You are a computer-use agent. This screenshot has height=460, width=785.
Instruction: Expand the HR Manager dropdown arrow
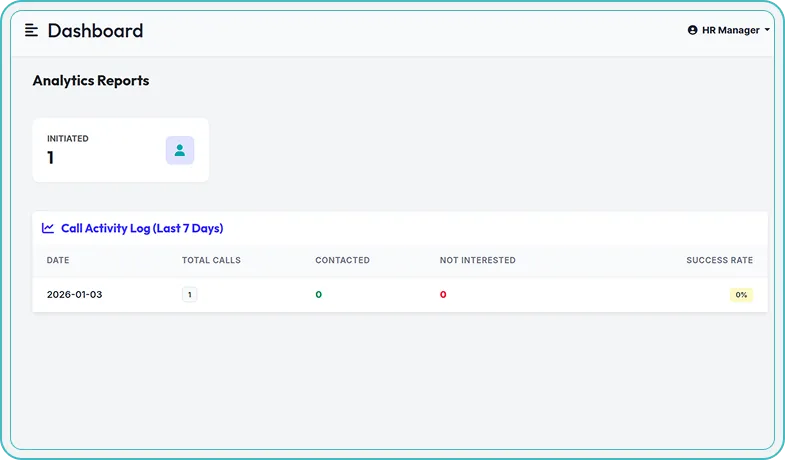coord(767,30)
